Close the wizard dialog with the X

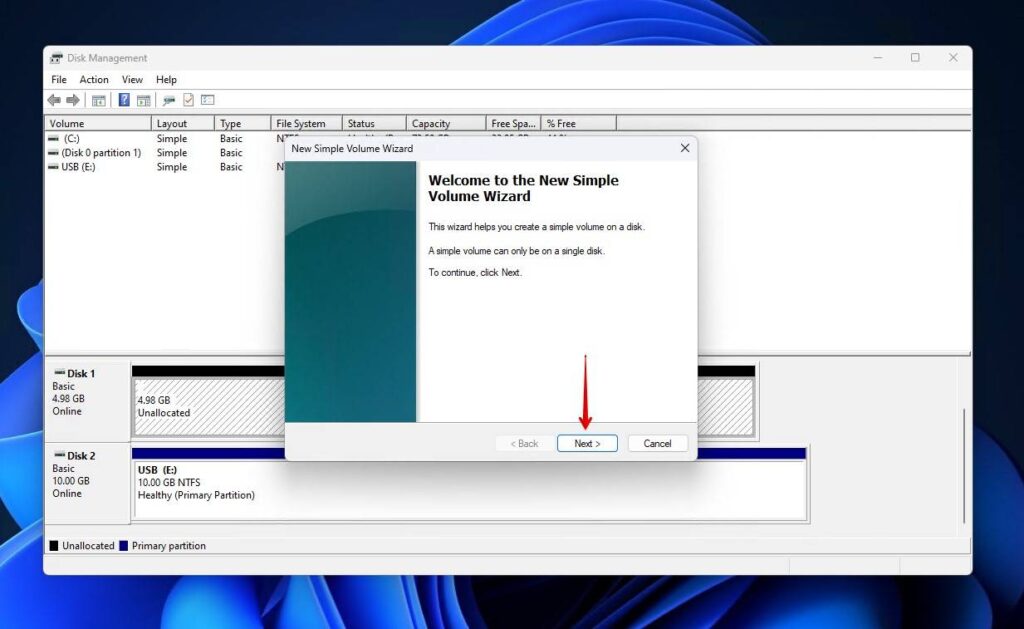point(684,148)
